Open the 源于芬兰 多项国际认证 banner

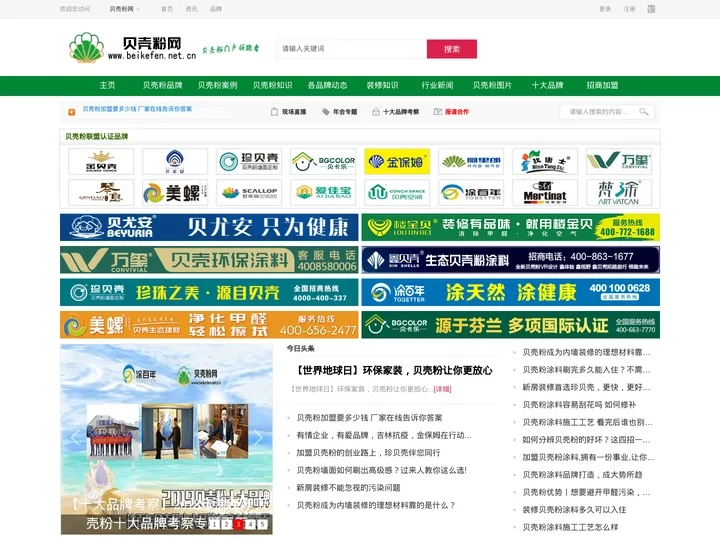[x=511, y=325]
